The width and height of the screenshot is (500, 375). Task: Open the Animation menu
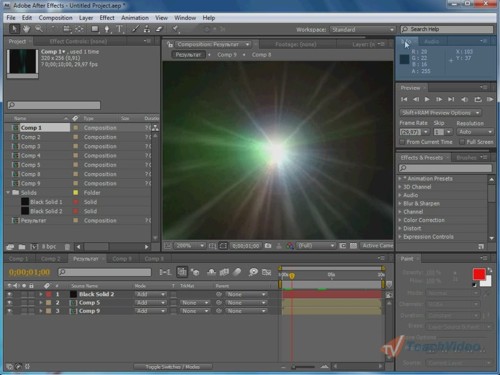click(135, 18)
